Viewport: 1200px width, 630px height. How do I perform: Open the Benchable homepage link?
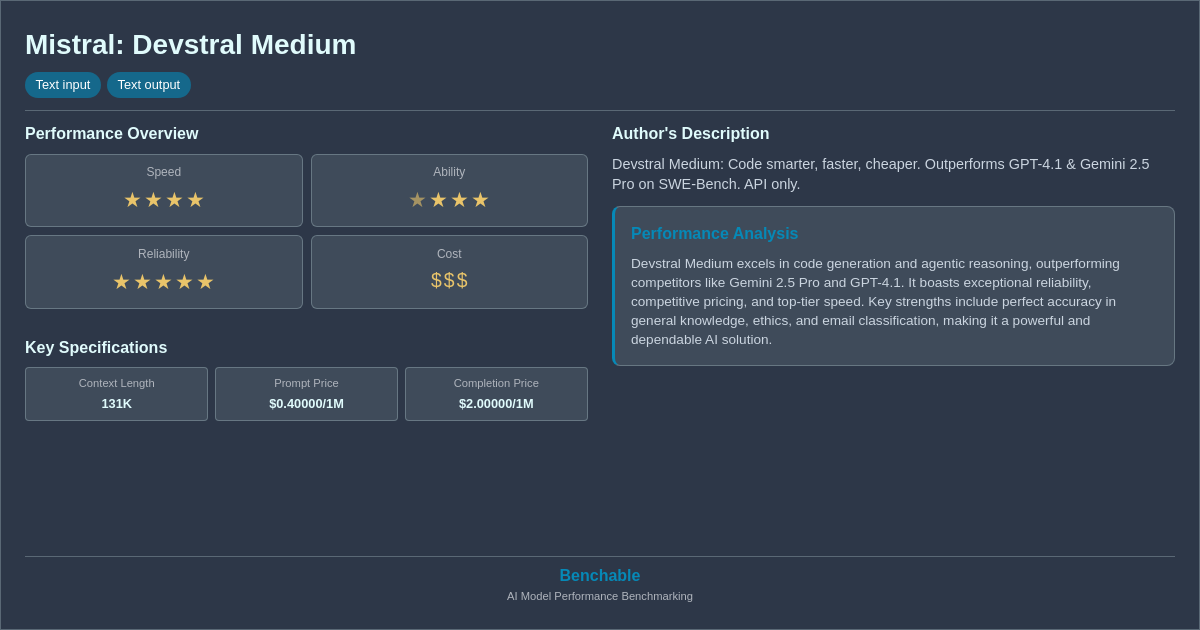tap(600, 575)
